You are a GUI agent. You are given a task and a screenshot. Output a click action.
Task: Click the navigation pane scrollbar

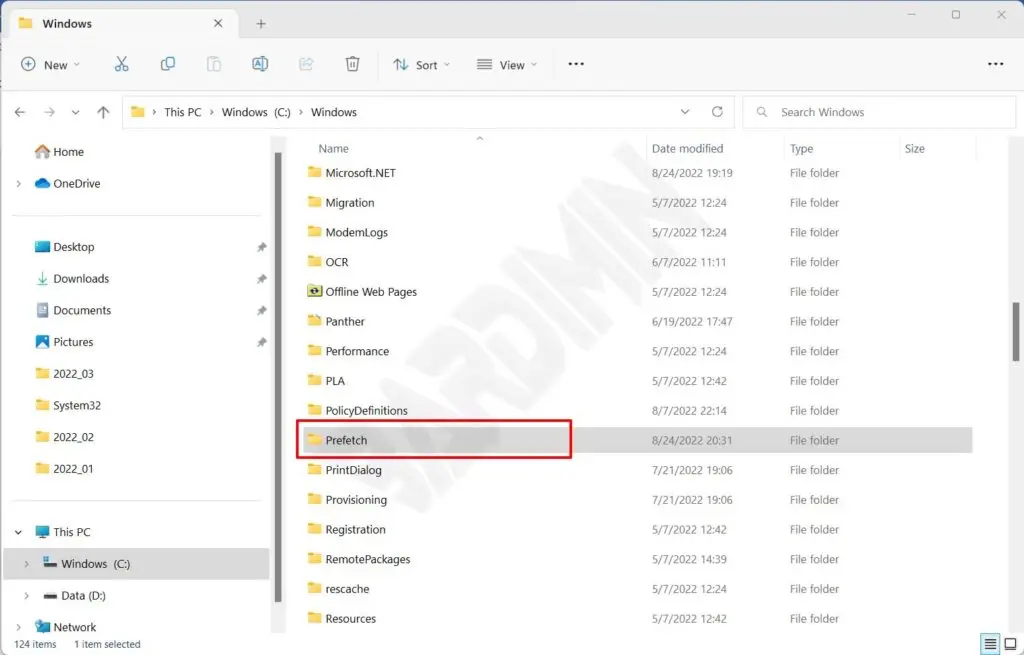pyautogui.click(x=278, y=377)
